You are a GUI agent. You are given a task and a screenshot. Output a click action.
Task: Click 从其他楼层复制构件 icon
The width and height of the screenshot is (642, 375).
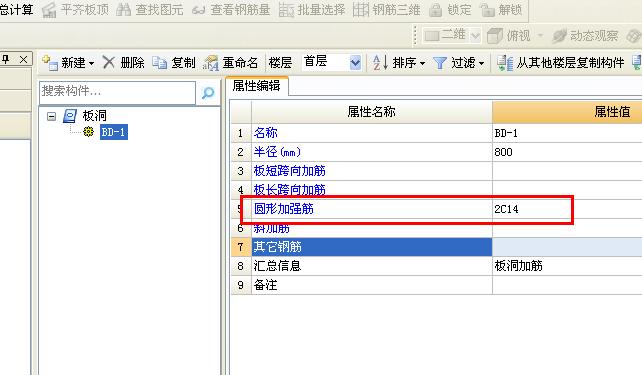click(x=505, y=63)
